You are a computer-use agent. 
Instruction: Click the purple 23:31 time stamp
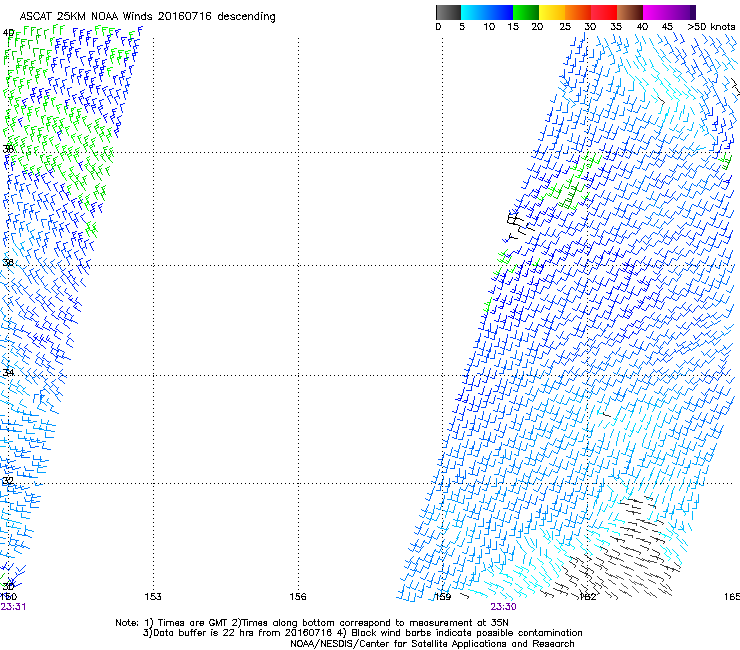(x=13, y=607)
